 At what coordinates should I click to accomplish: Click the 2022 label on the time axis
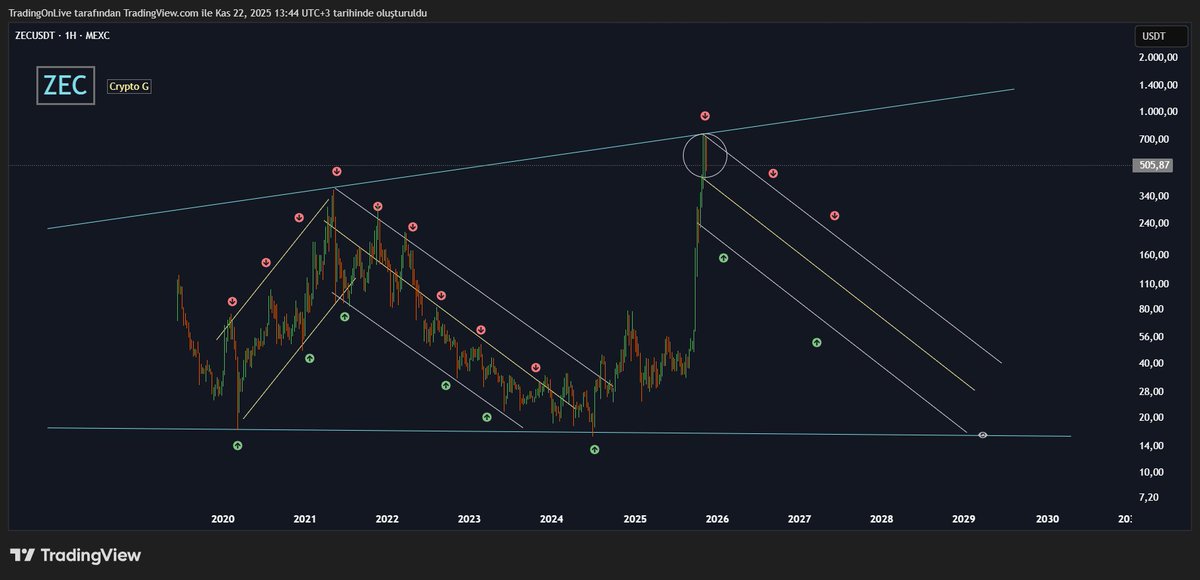(387, 520)
